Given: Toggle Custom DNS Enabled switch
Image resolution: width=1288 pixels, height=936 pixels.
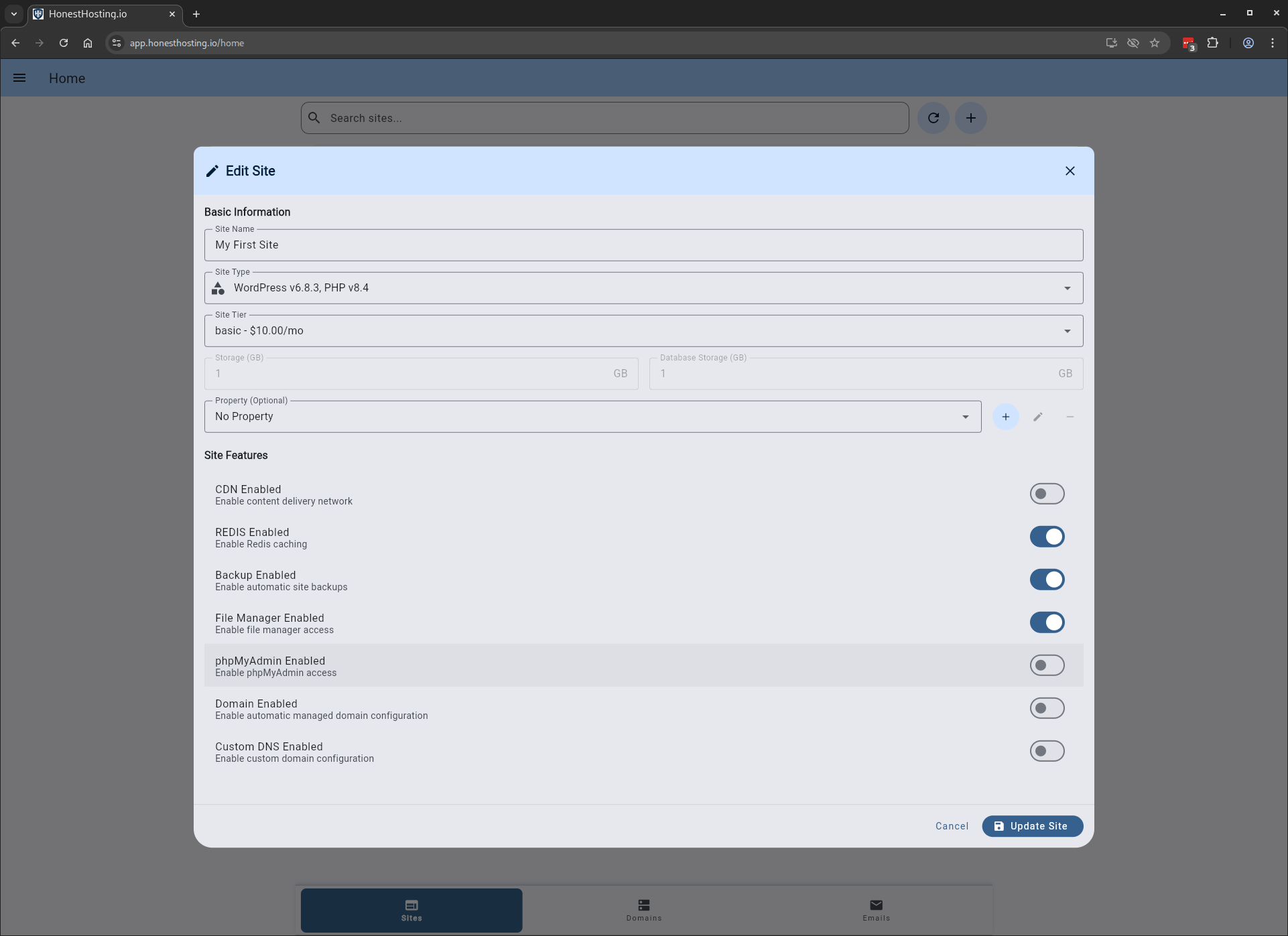Looking at the screenshot, I should pyautogui.click(x=1046, y=751).
